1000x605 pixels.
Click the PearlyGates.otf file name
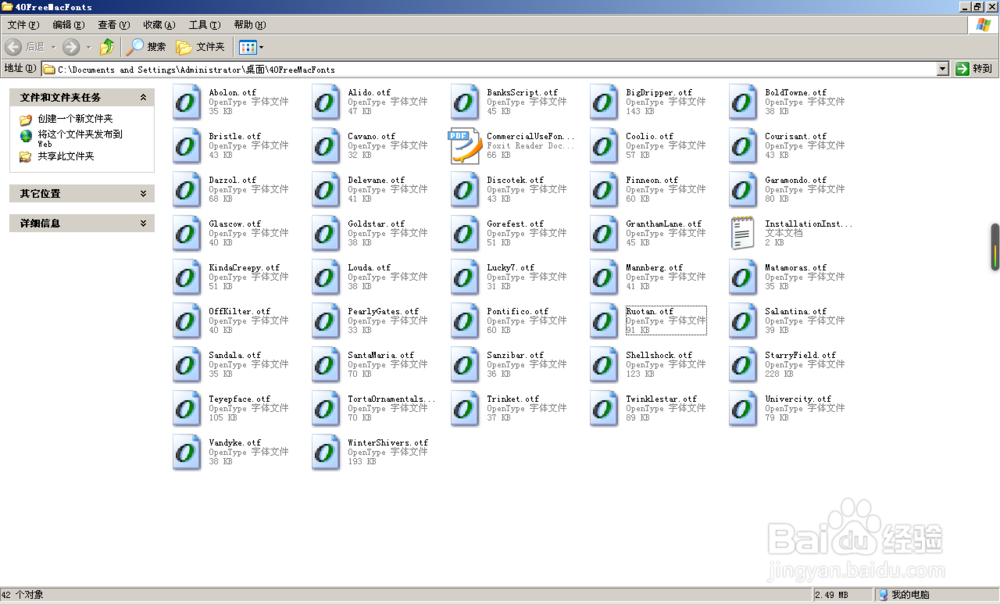(x=383, y=312)
